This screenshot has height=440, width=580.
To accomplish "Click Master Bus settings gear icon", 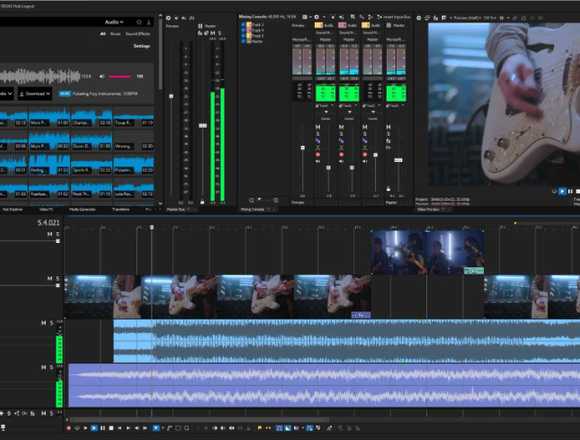I will [168, 18].
